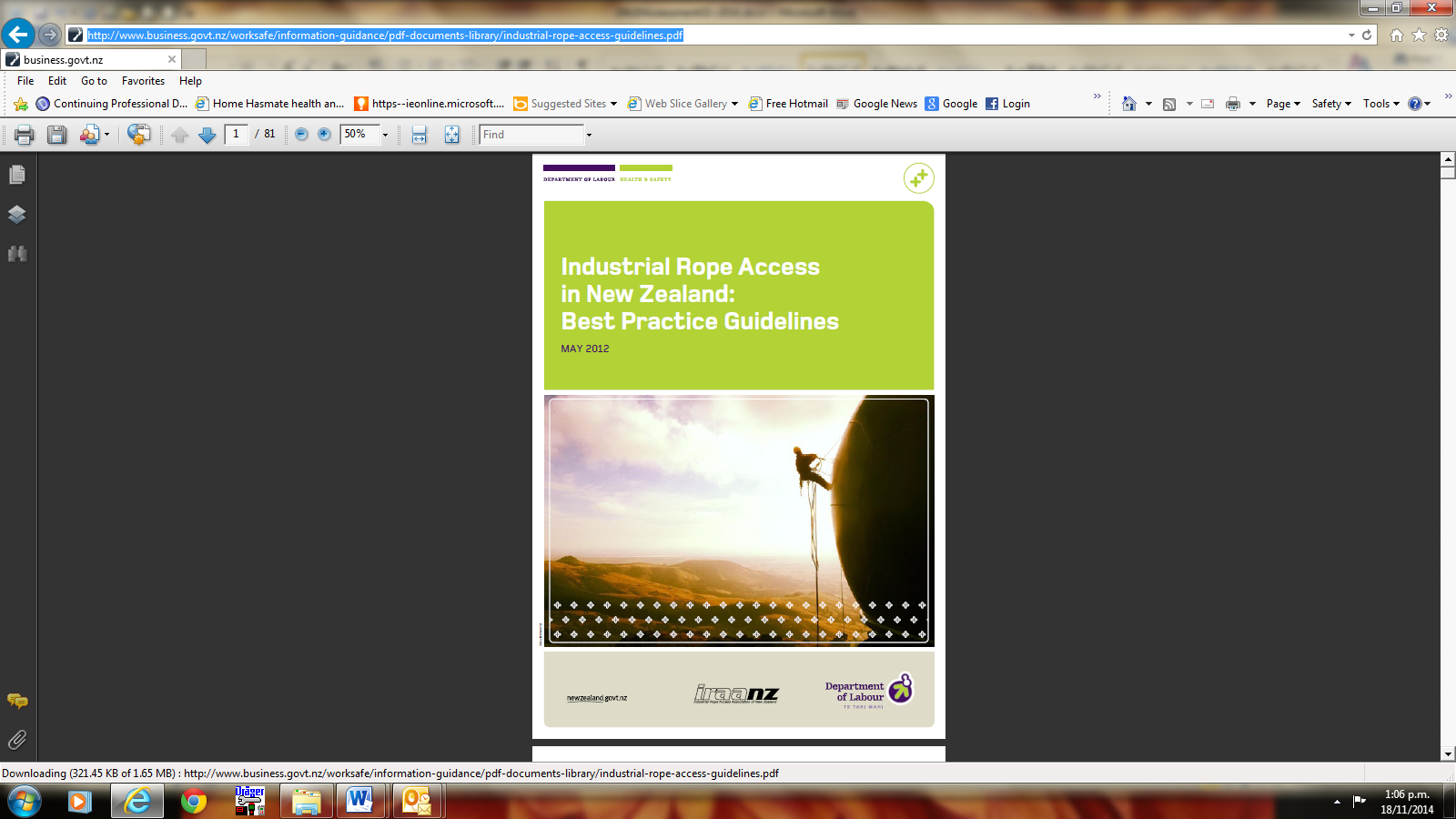Expand the zoom percentage dropdown
The height and width of the screenshot is (819, 1456).
pos(385,135)
